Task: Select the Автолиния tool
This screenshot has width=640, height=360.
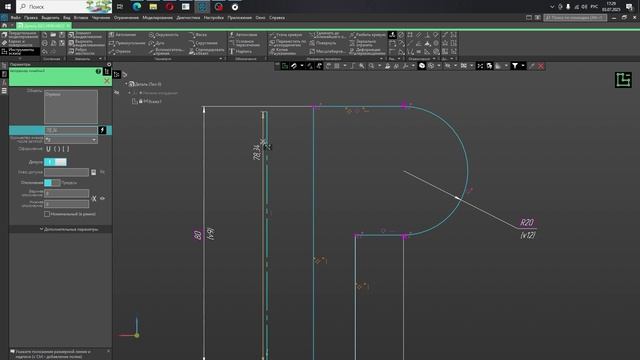Action: tap(122, 35)
